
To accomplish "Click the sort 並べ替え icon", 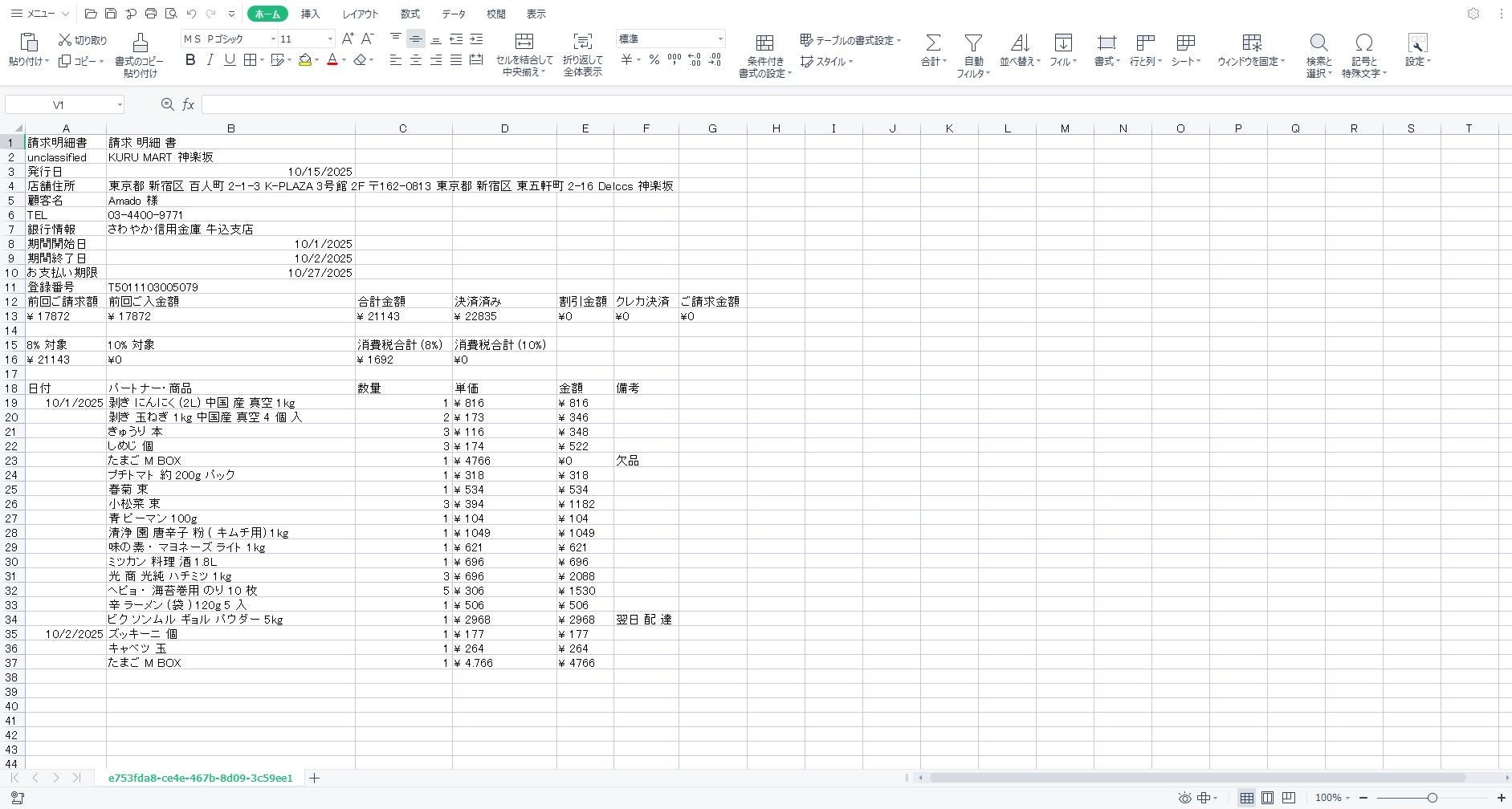I will [1020, 42].
